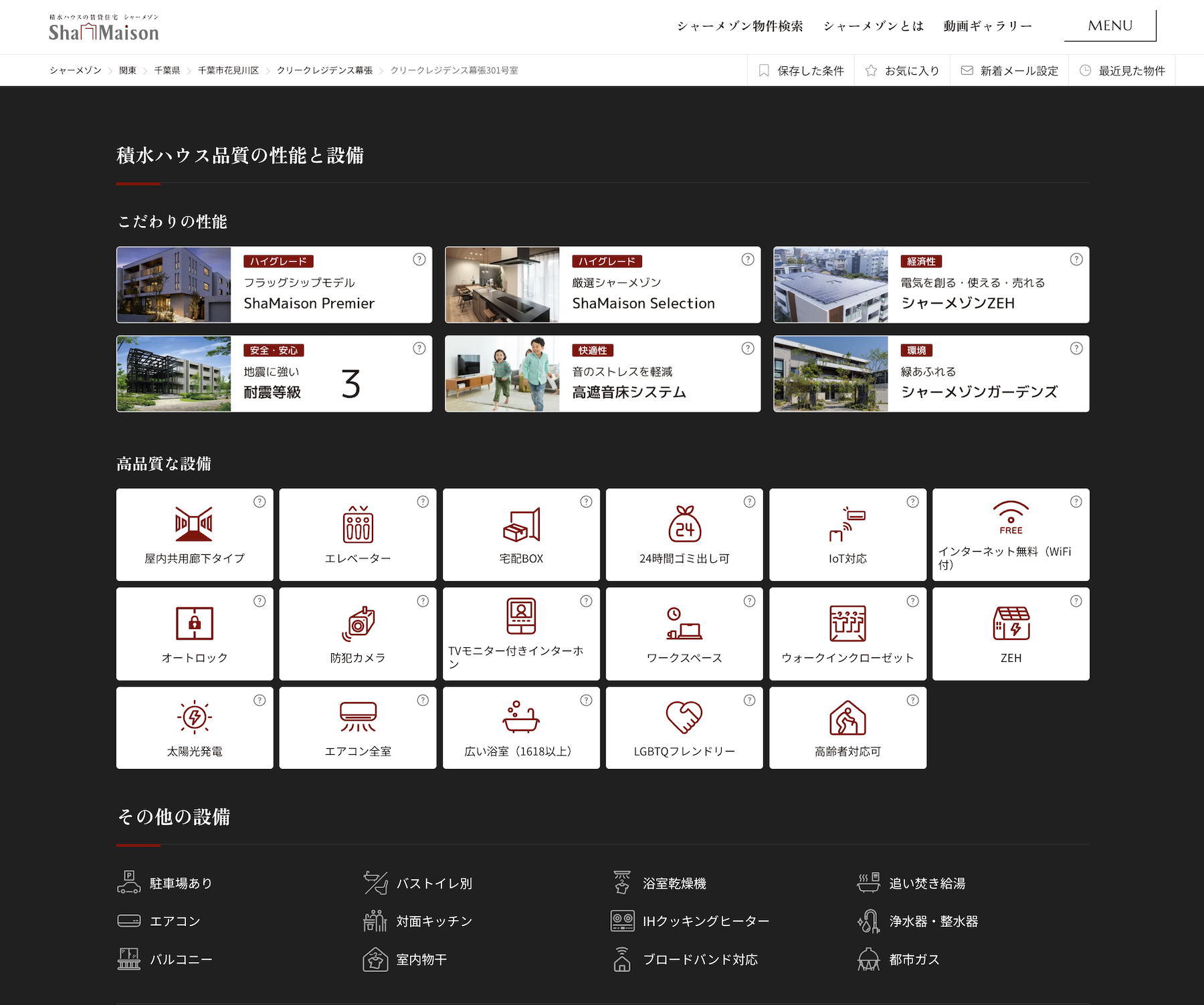
Task: Click インターネット無料 WiFi icon
Action: (x=1011, y=517)
